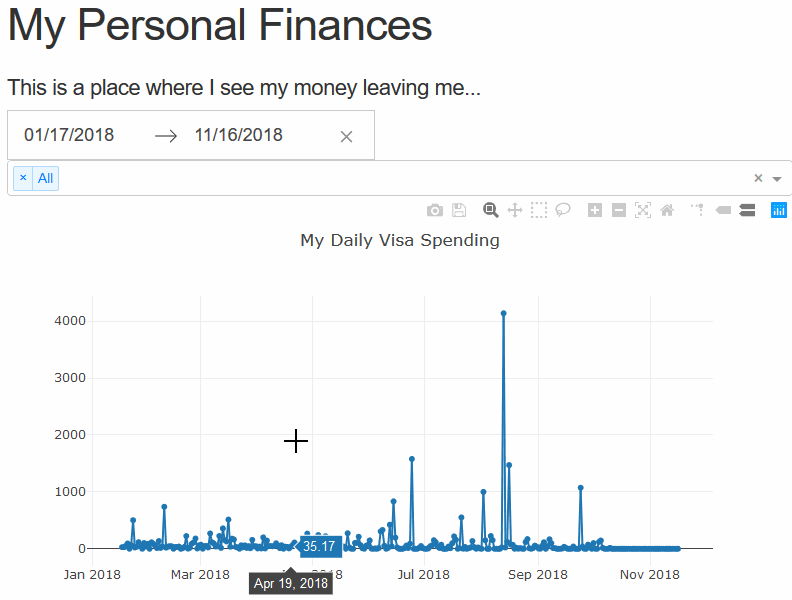Click the start date 01/17/2018 field

pos(70,135)
